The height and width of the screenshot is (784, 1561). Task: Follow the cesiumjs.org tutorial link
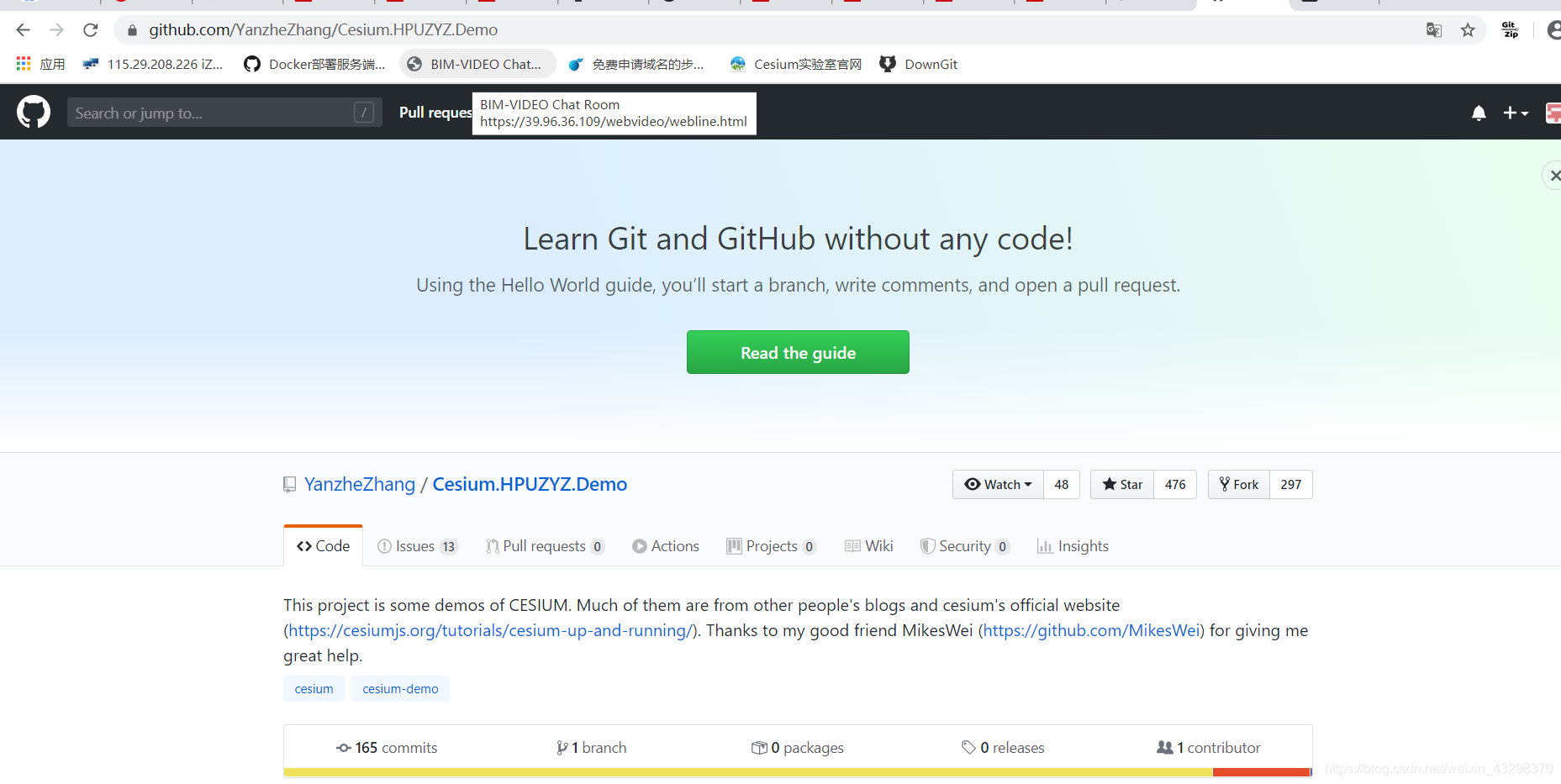490,630
